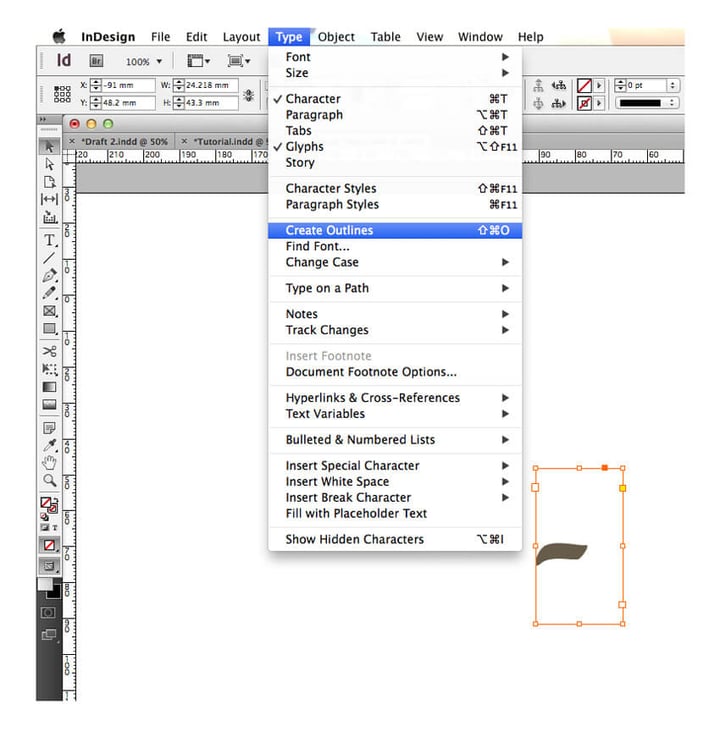This screenshot has width=720, height=737.
Task: Click the constrain proportions chain icon
Action: tap(248, 95)
